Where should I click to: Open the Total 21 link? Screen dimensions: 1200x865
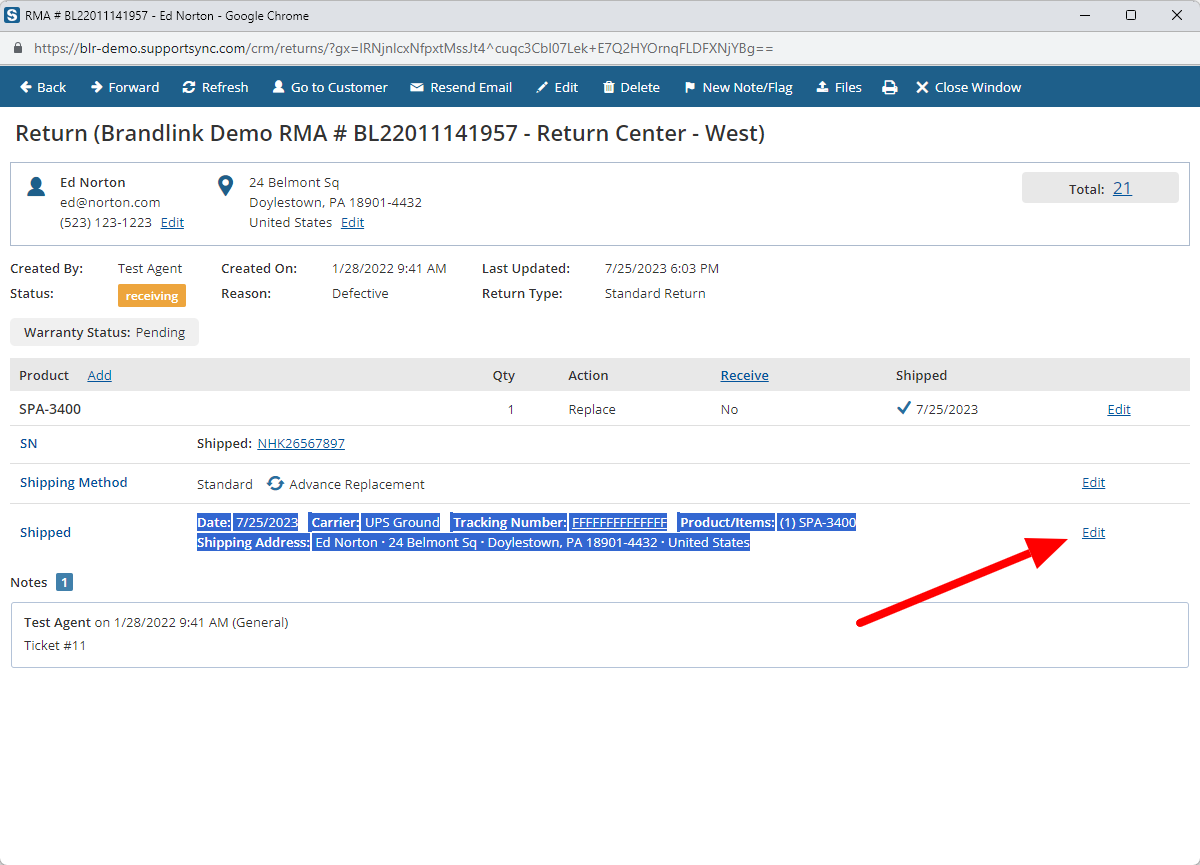[1122, 188]
